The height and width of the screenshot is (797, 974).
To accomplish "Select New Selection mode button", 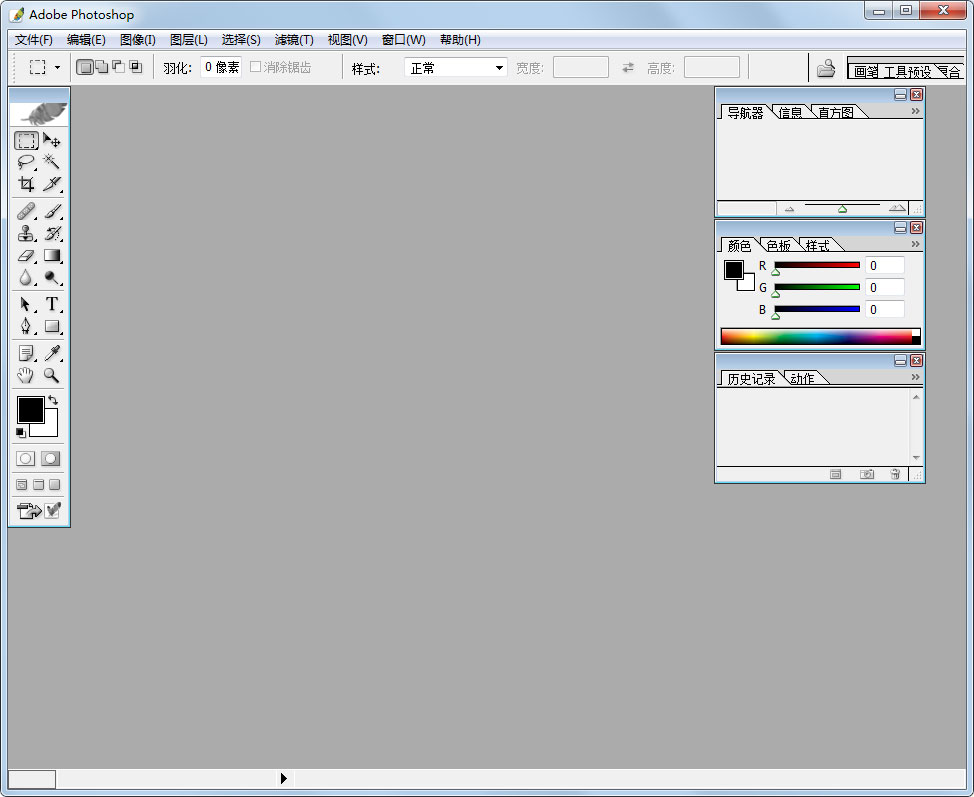I will [85, 67].
